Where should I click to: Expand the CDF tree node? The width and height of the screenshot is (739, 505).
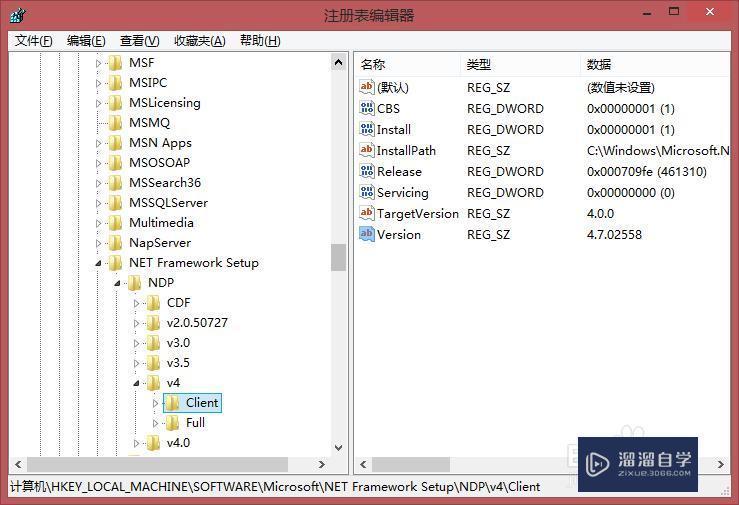point(136,303)
